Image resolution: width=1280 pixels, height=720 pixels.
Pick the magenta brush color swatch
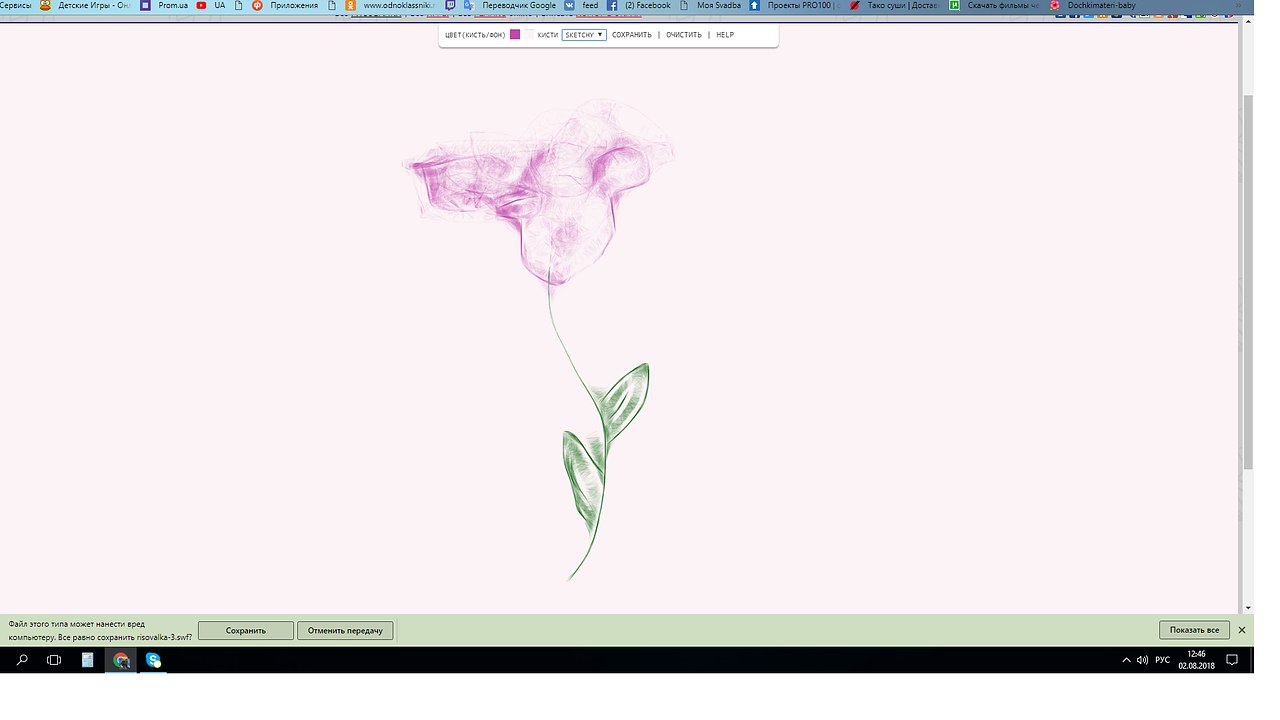(x=515, y=34)
